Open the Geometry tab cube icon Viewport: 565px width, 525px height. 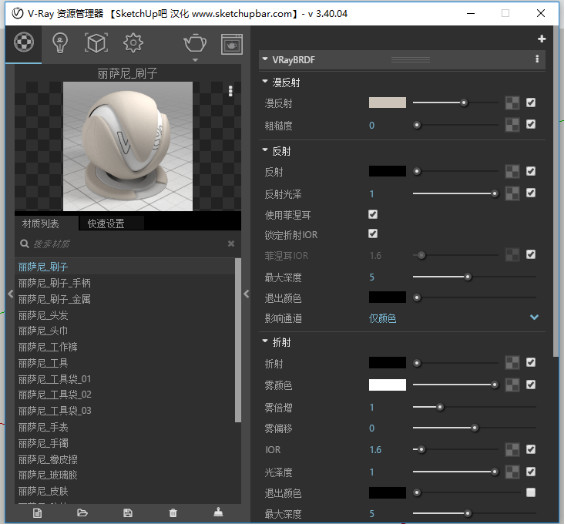tap(96, 43)
